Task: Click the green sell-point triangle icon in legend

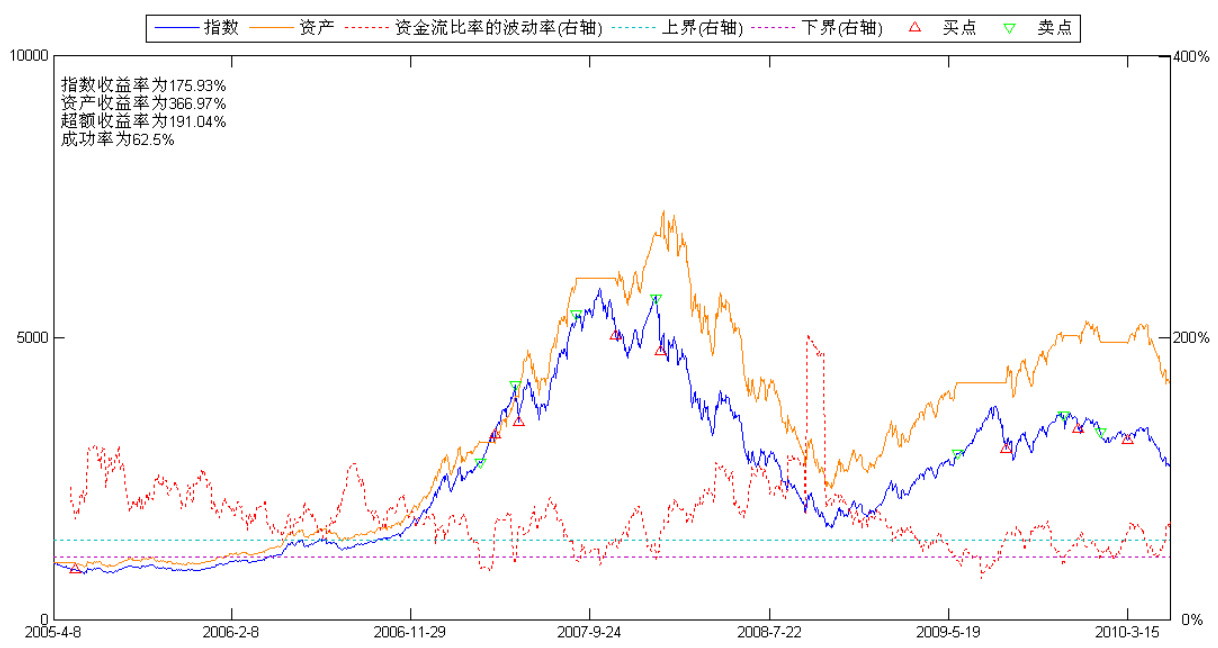Action: pos(1009,28)
